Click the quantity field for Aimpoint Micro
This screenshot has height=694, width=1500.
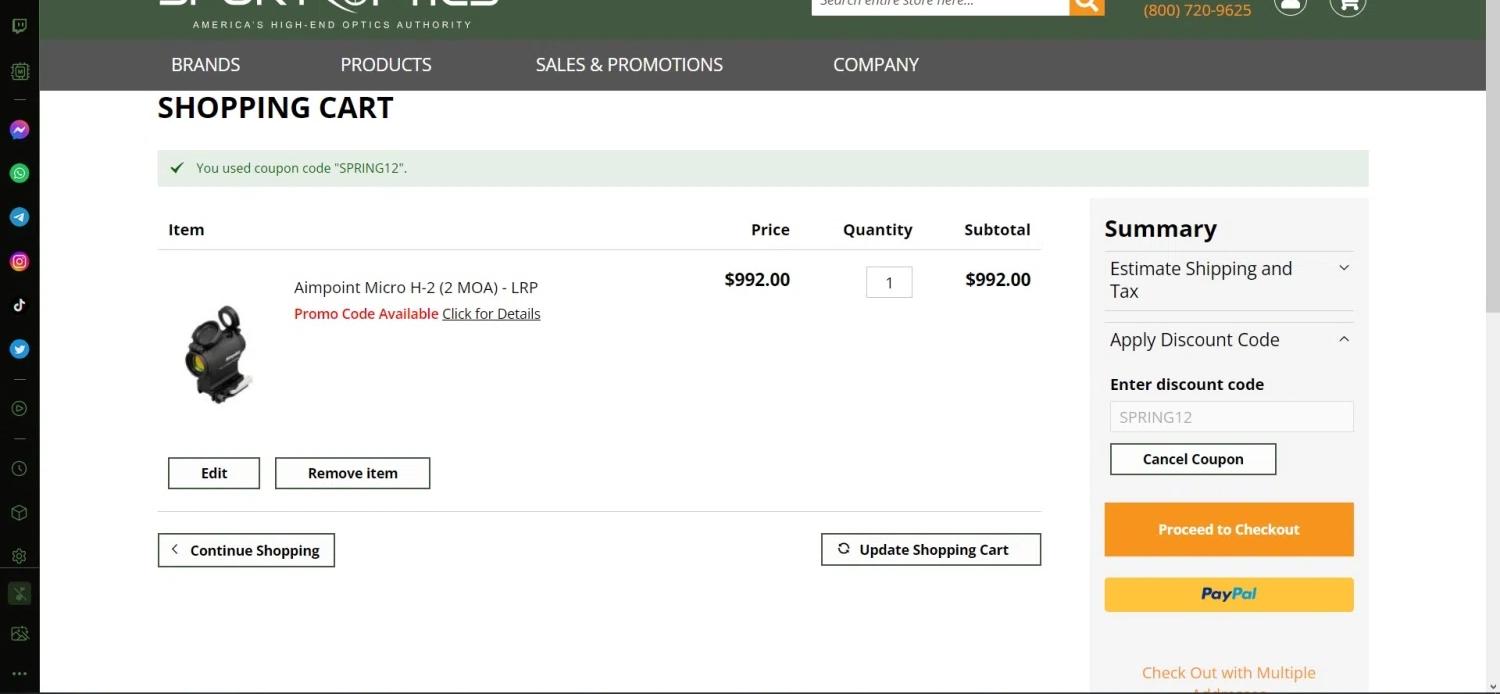[x=888, y=283]
